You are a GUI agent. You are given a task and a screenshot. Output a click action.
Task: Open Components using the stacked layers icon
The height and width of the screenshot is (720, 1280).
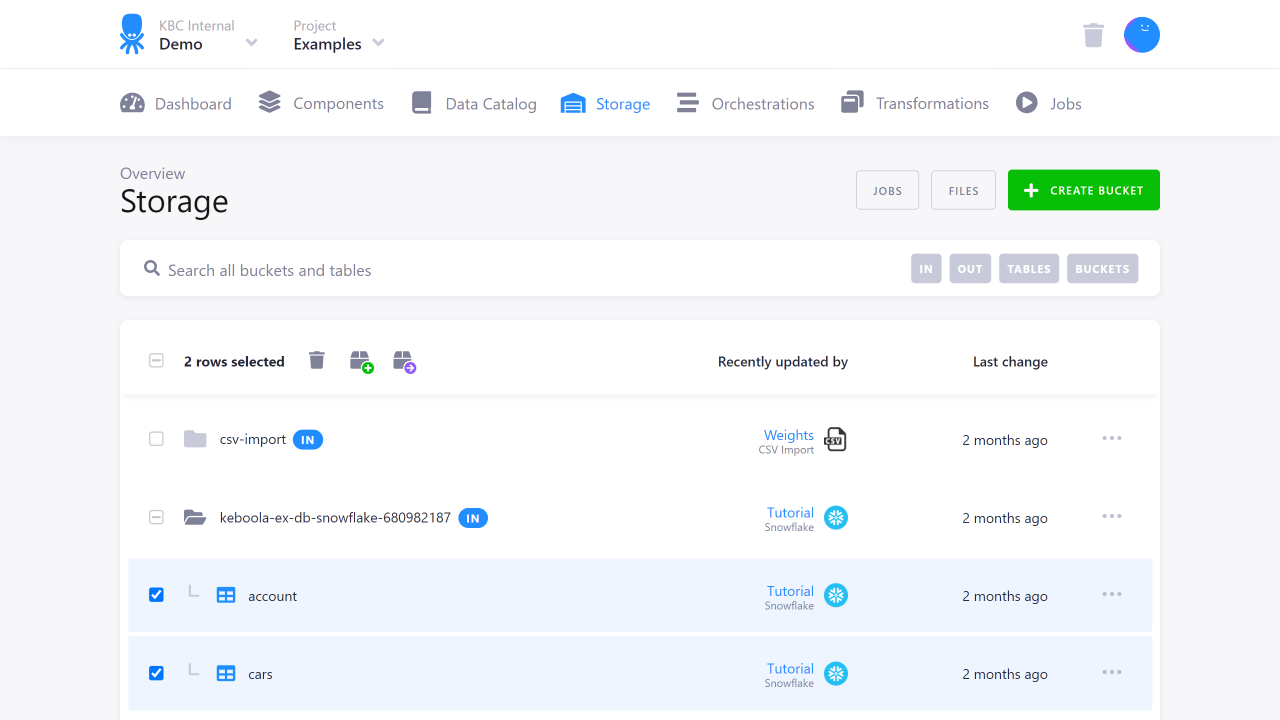coord(268,102)
